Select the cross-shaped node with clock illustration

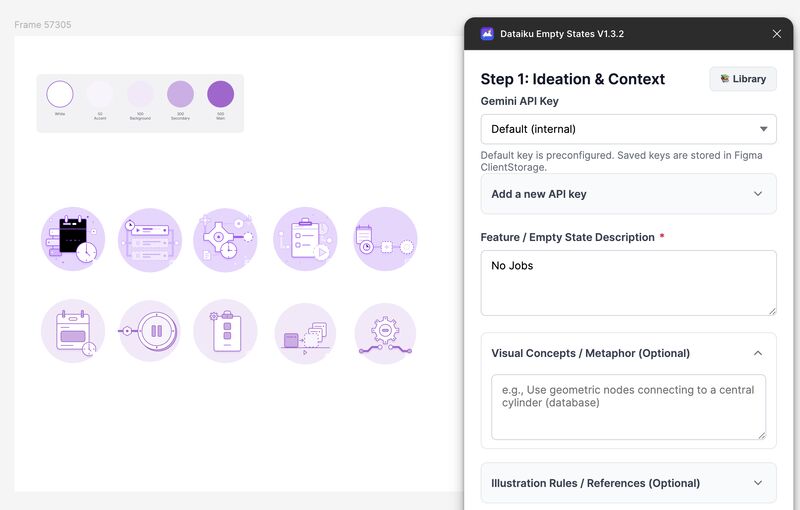point(225,240)
